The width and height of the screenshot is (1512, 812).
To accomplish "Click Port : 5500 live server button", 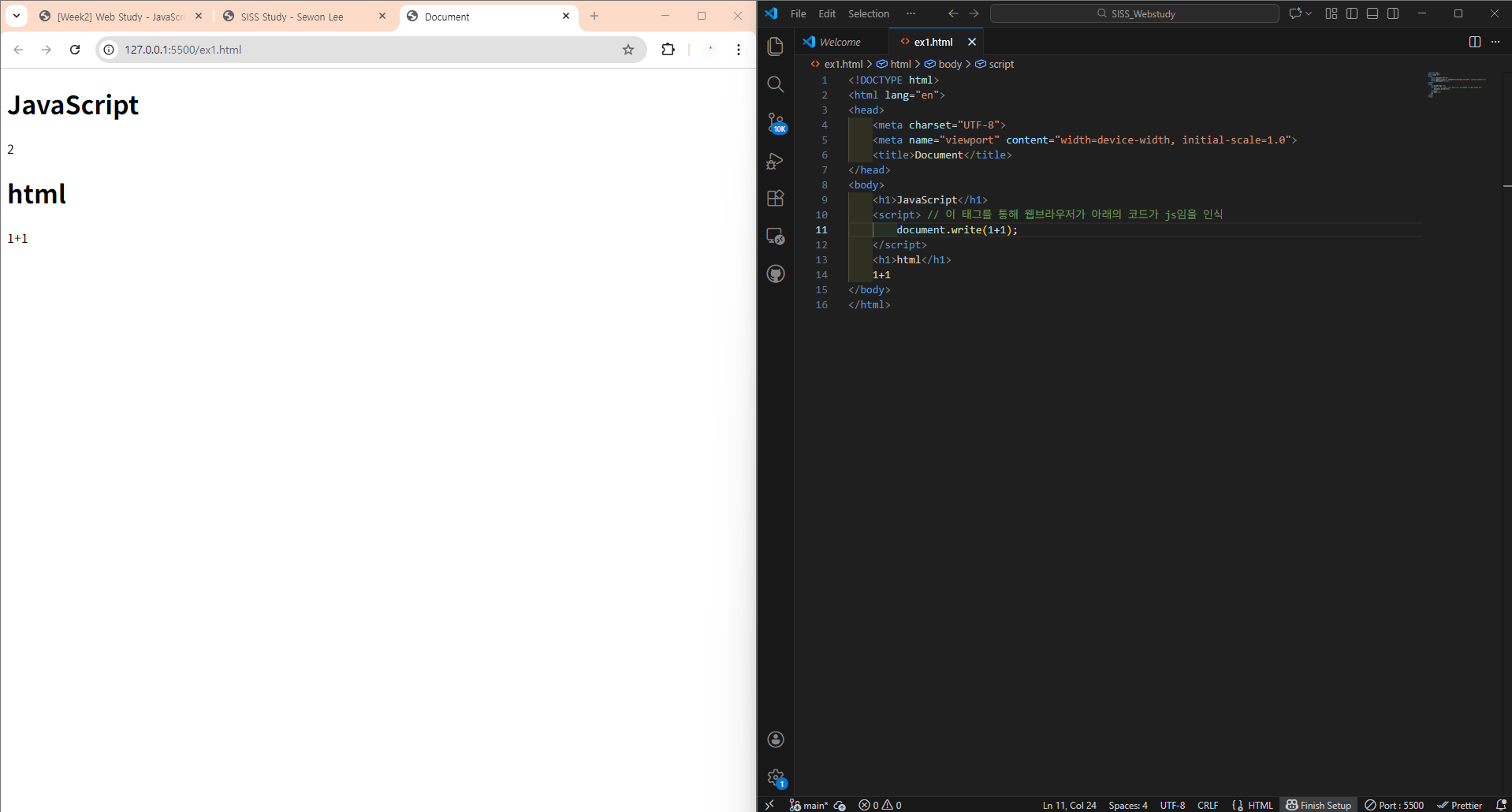I will (x=1395, y=805).
